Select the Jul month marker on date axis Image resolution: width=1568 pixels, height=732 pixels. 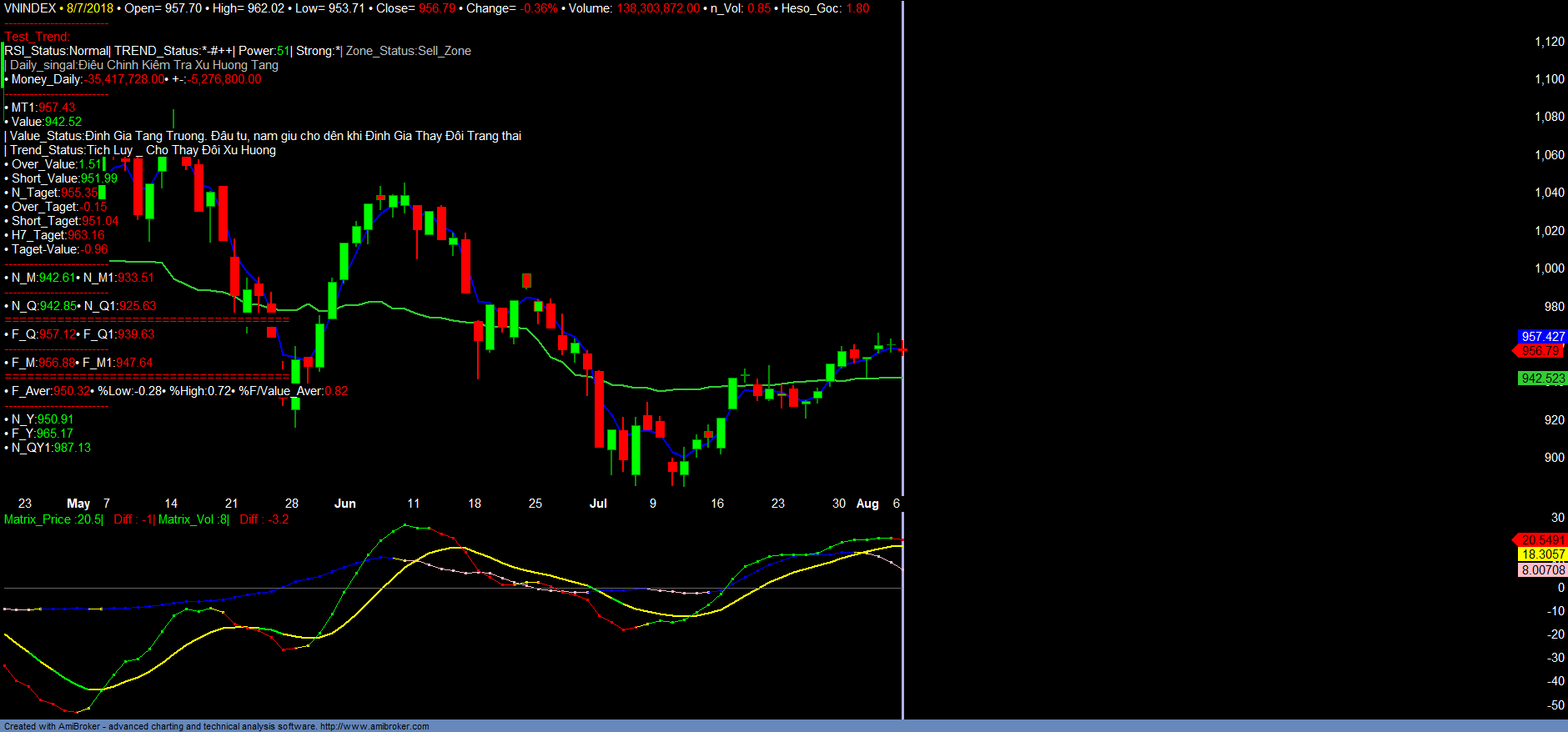pos(598,504)
